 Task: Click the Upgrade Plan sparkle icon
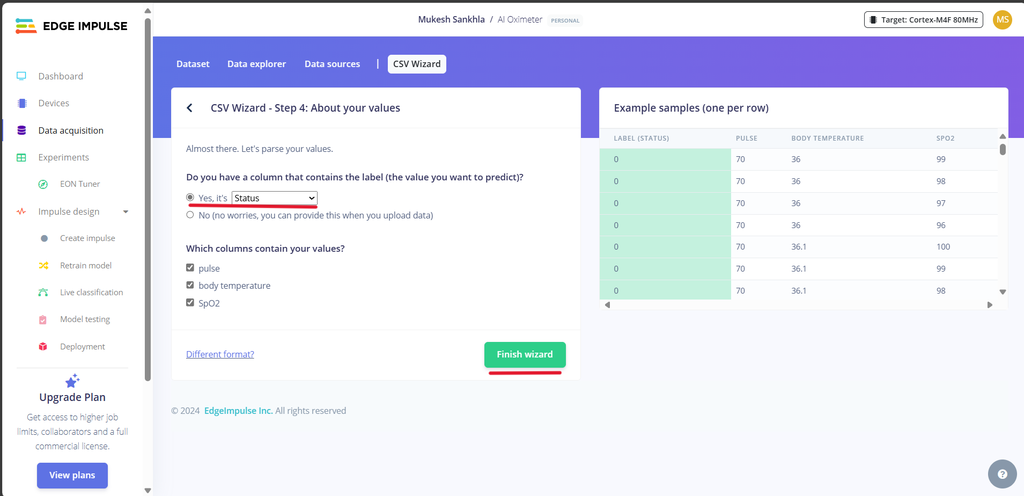point(72,380)
